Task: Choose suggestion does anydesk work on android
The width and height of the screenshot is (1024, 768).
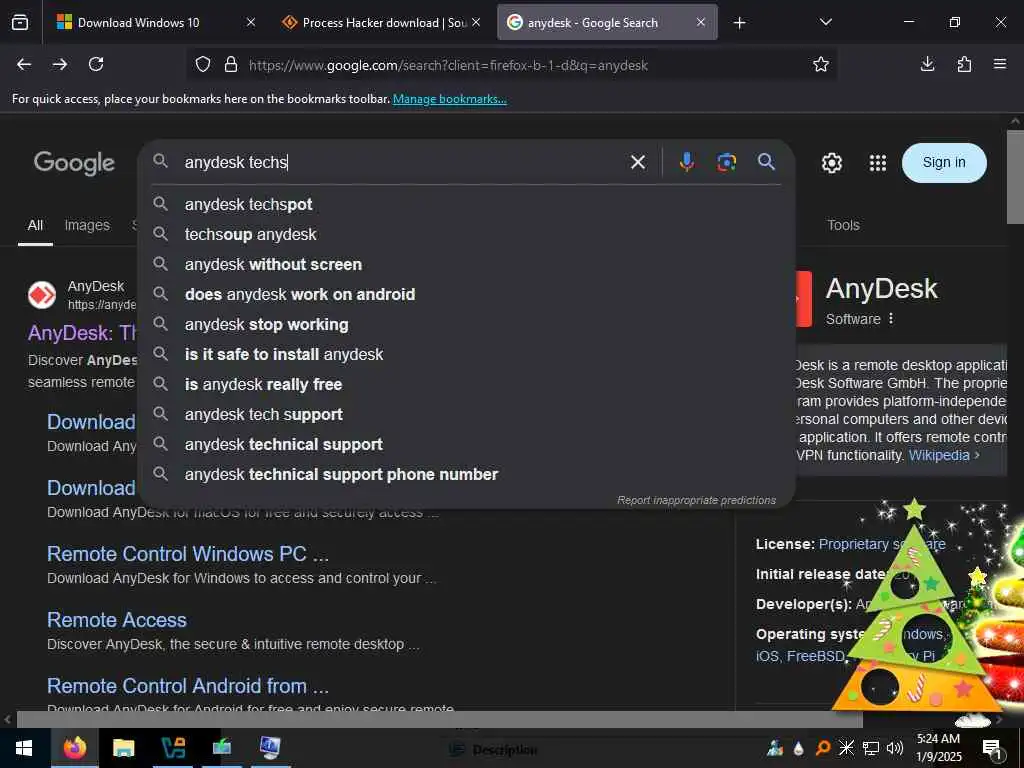Action: pos(466,295)
